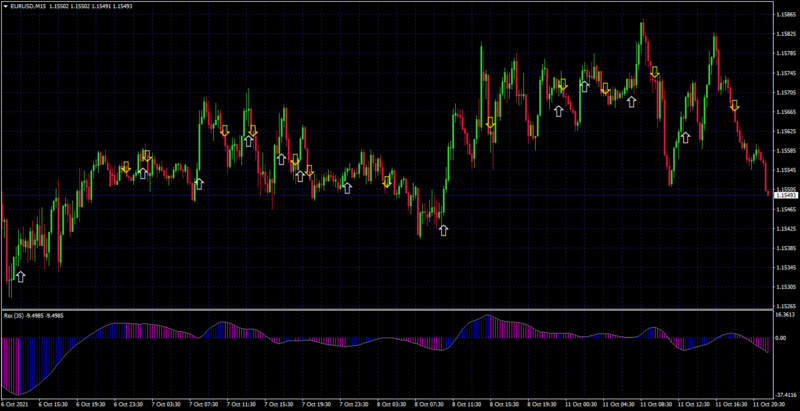Click the 1.15385 price axis label
Viewport: 800px width, 411px height.
[x=784, y=248]
